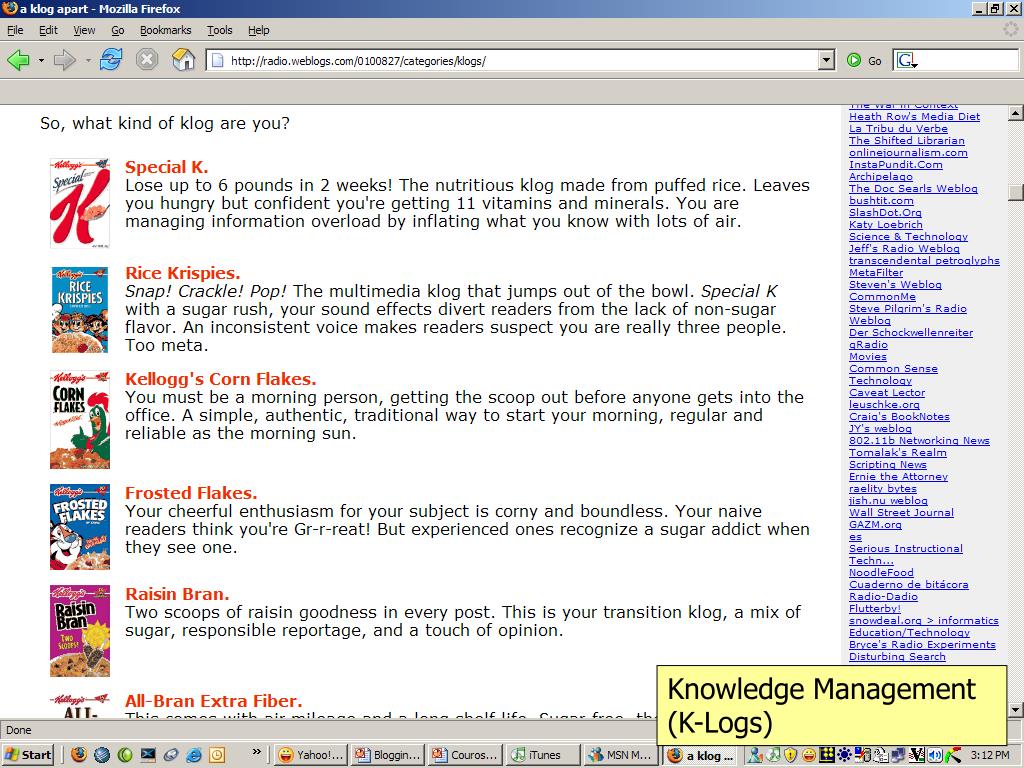Open the Scripting News link

tap(888, 465)
